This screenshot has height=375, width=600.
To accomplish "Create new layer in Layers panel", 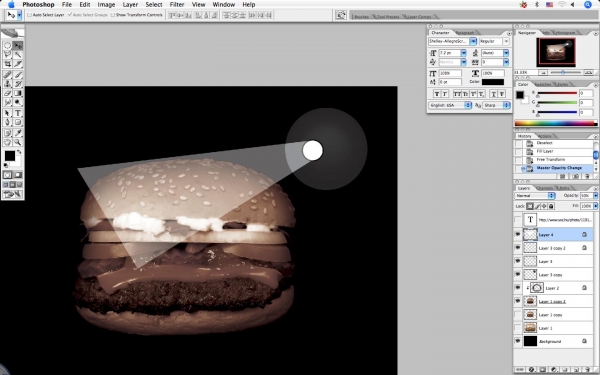I will [576, 370].
